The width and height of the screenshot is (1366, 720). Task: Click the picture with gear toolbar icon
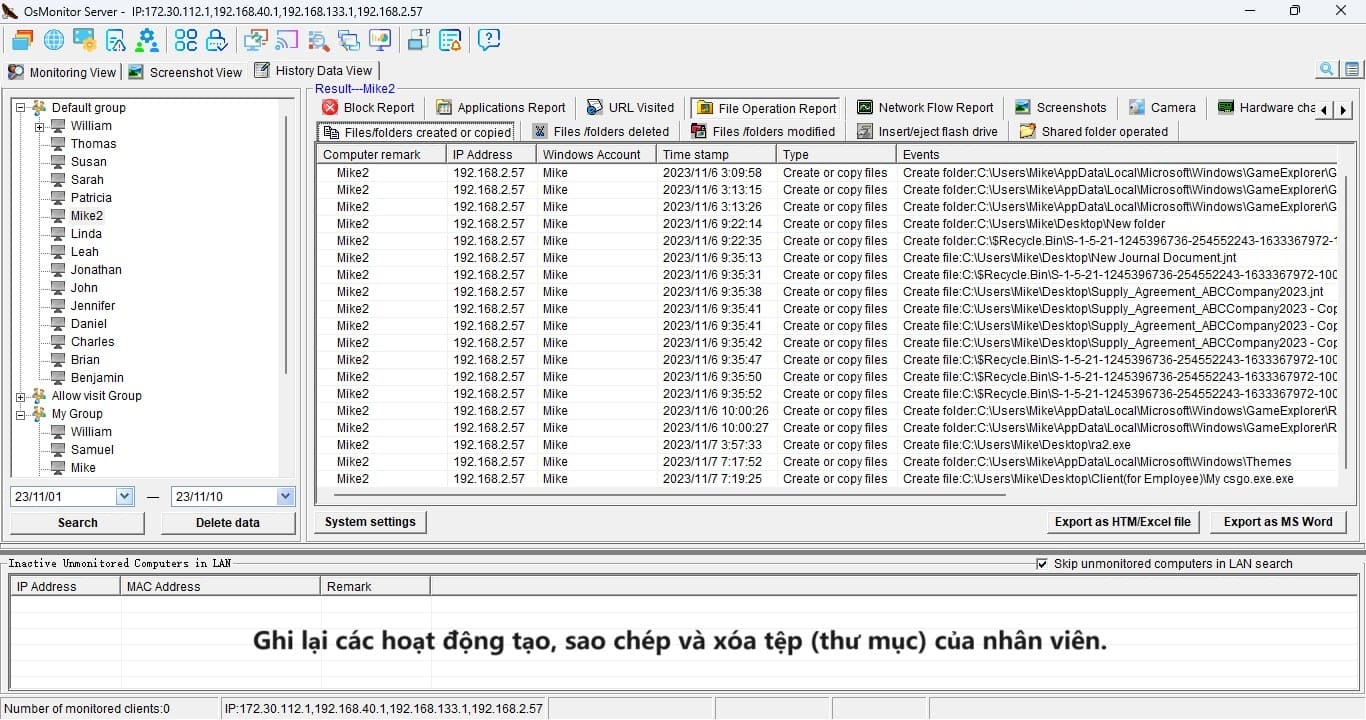tap(85, 40)
